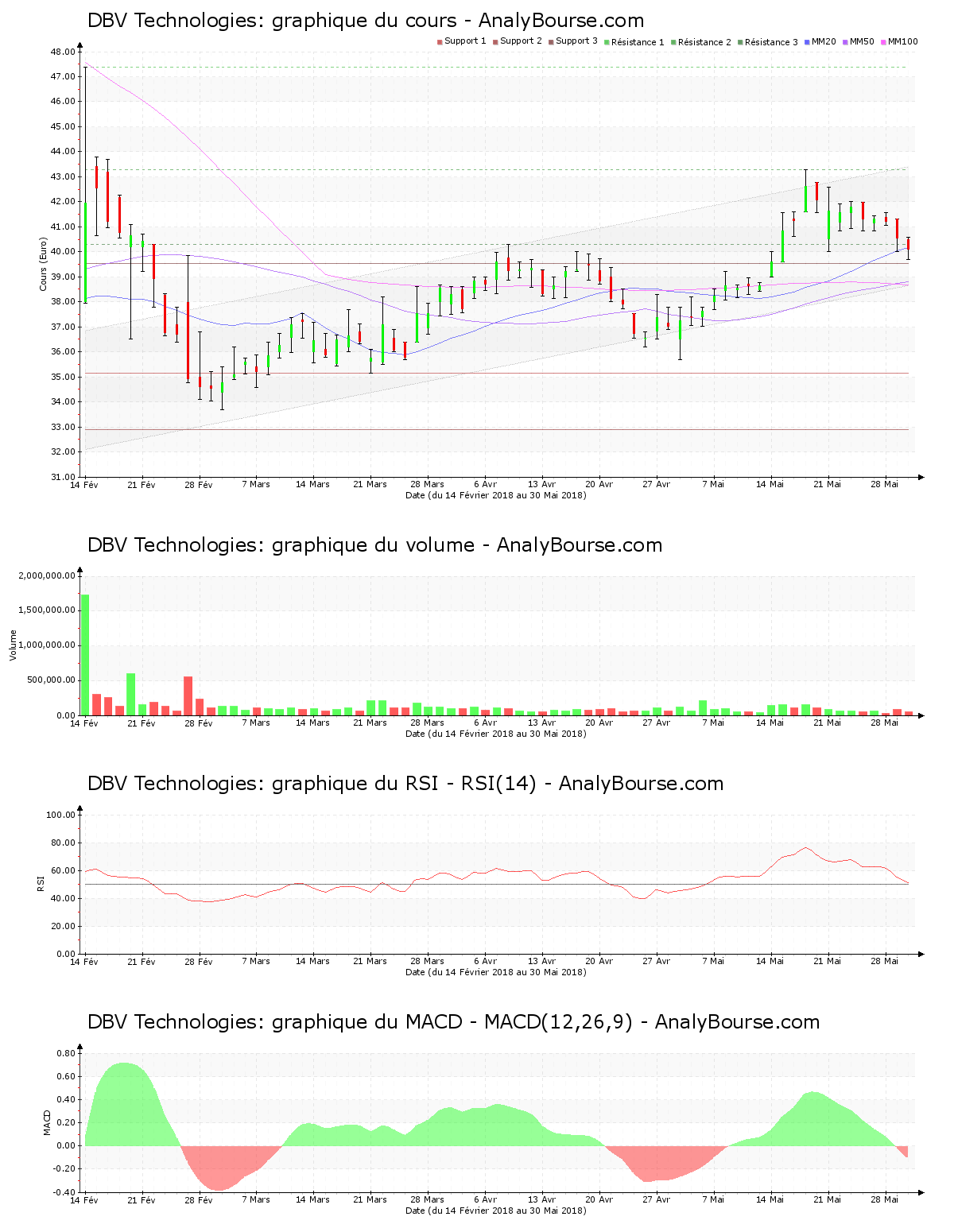The width and height of the screenshot is (954, 1232).
Task: Click '27 Avr' on the MACD chart date axis
Action: tap(657, 1199)
